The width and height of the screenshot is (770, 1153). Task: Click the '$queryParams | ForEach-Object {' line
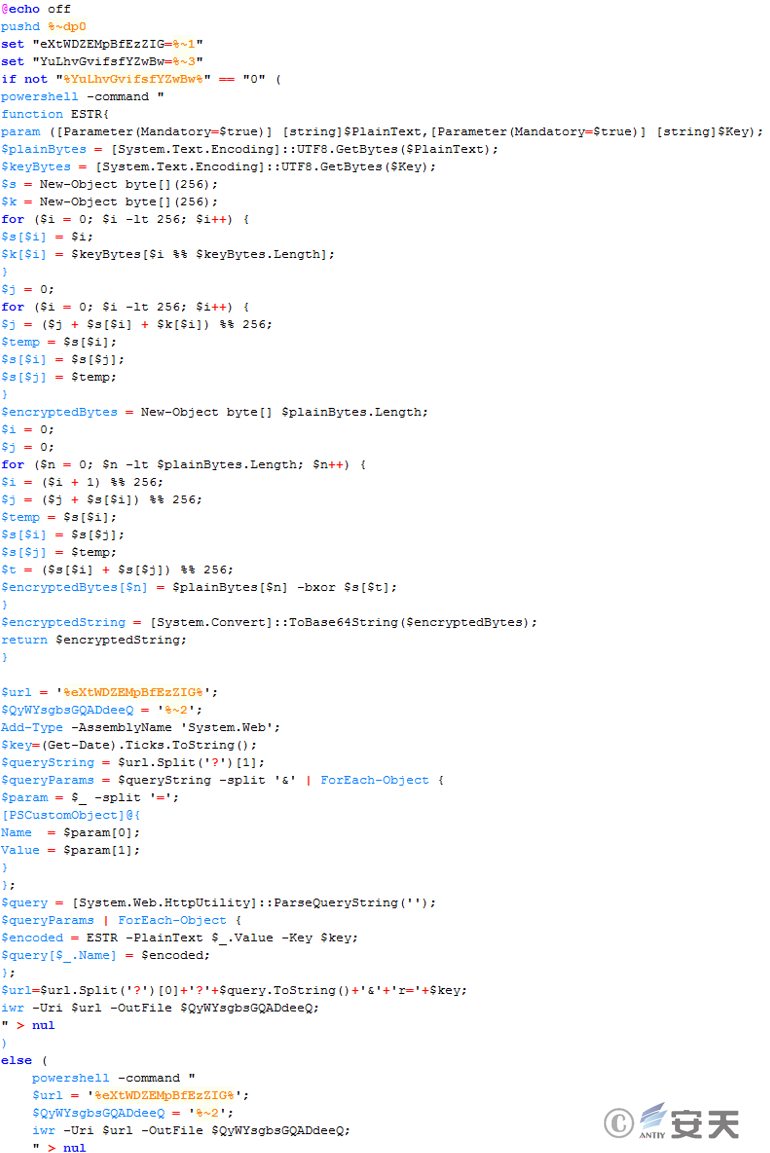(121, 921)
